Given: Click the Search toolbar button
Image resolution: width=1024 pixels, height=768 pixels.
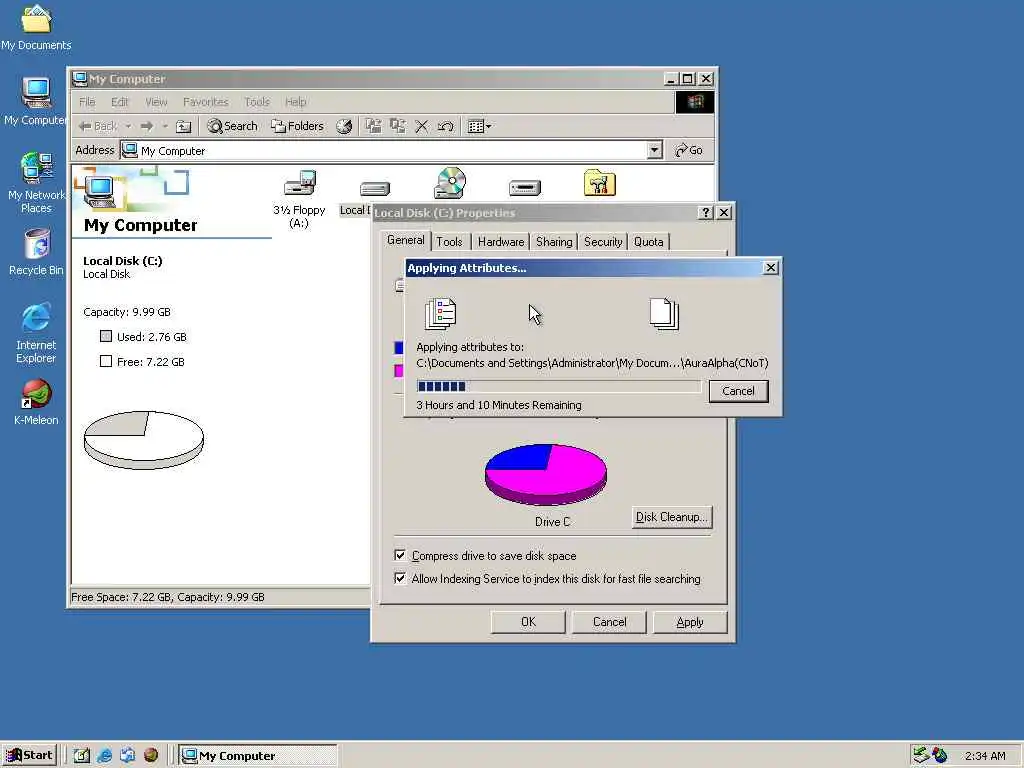Looking at the screenshot, I should (x=232, y=126).
